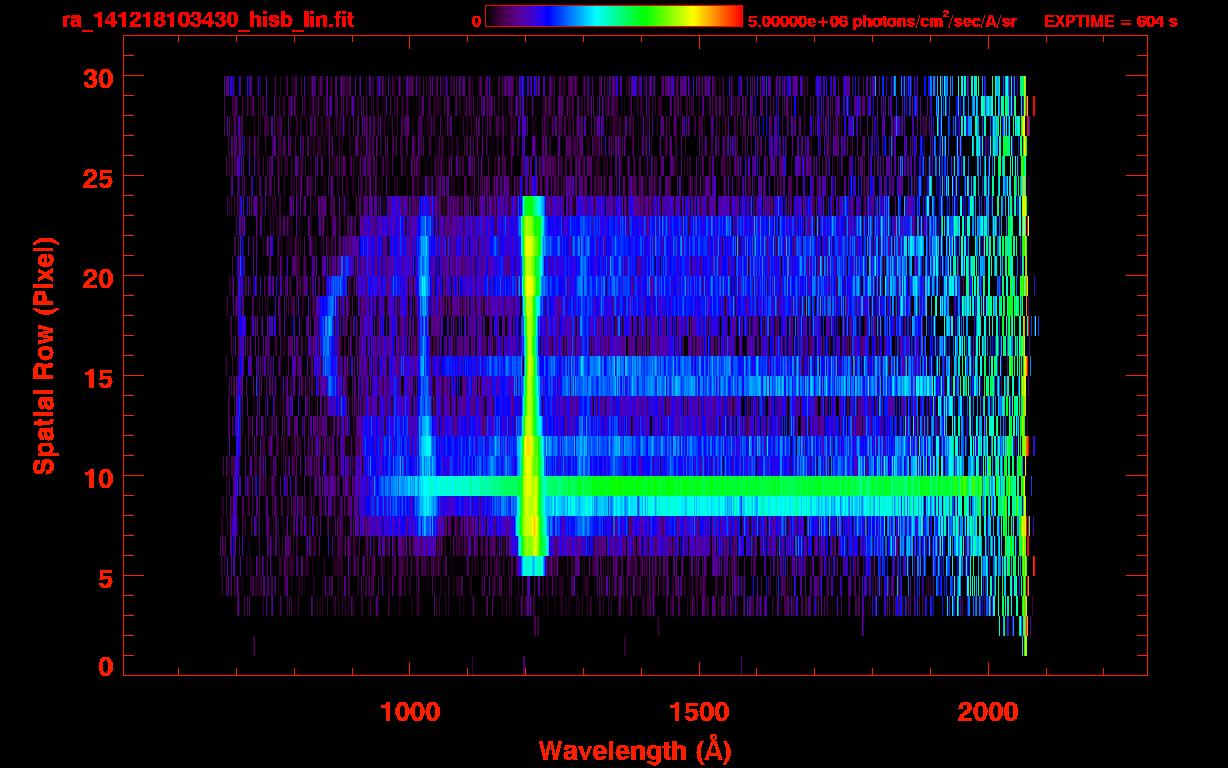Click the file name ra_141218103430_hisb_lin.fit
The width and height of the screenshot is (1228, 768).
(207, 19)
